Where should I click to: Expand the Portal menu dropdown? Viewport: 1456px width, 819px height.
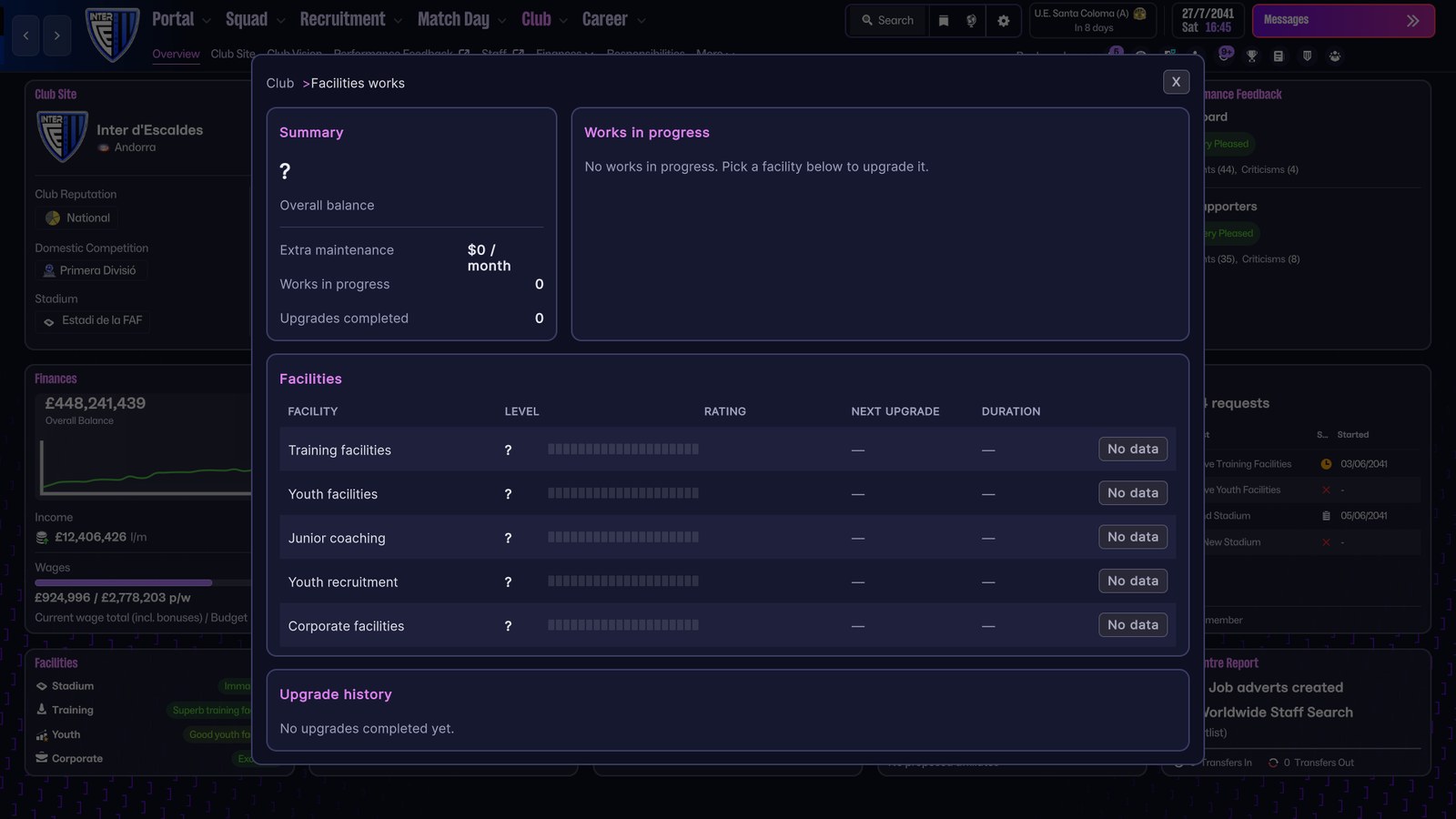(x=207, y=21)
